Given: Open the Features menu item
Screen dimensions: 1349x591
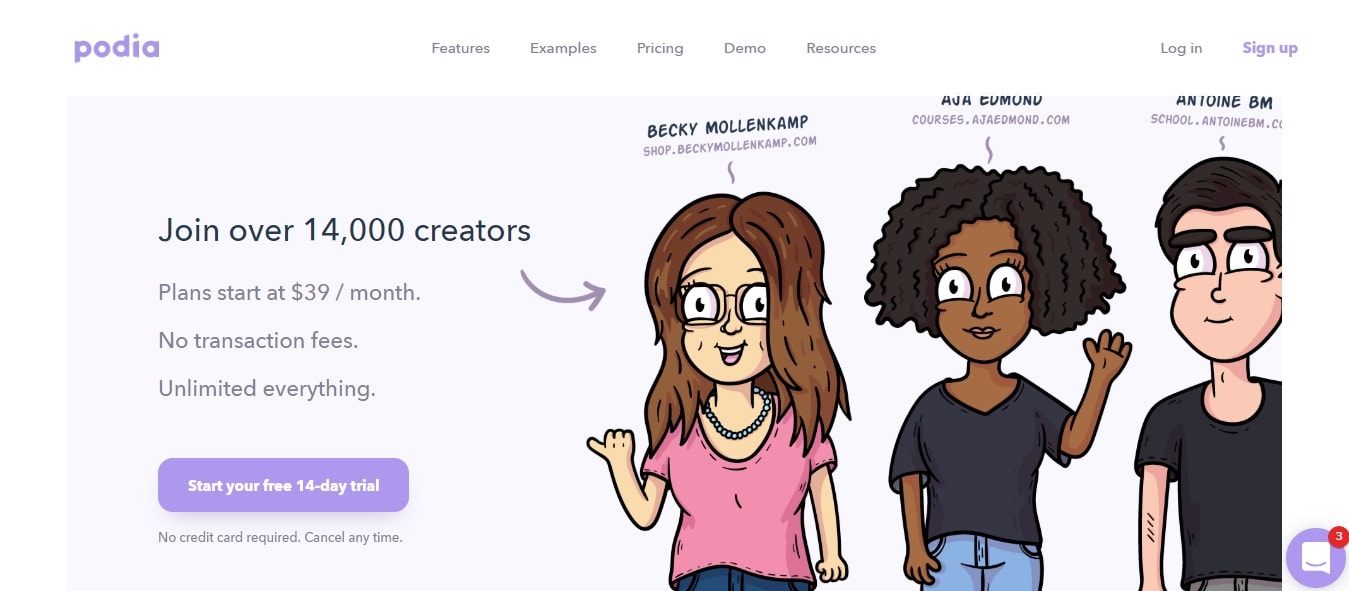Looking at the screenshot, I should pyautogui.click(x=460, y=48).
